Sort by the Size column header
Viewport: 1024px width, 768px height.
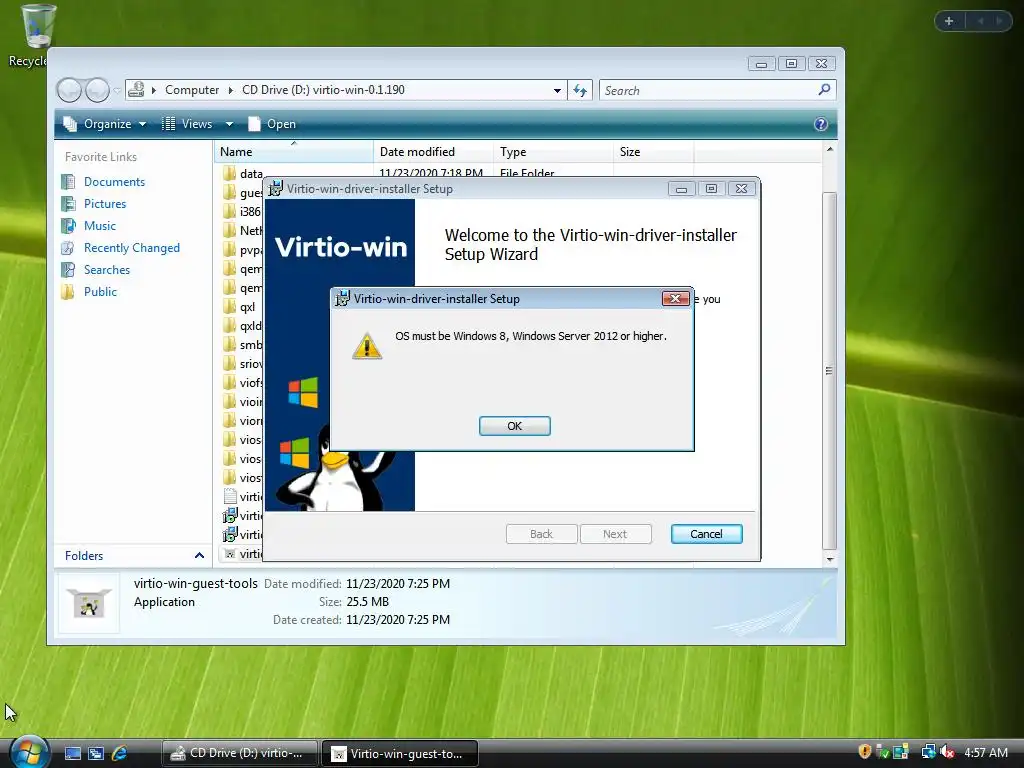click(653, 152)
